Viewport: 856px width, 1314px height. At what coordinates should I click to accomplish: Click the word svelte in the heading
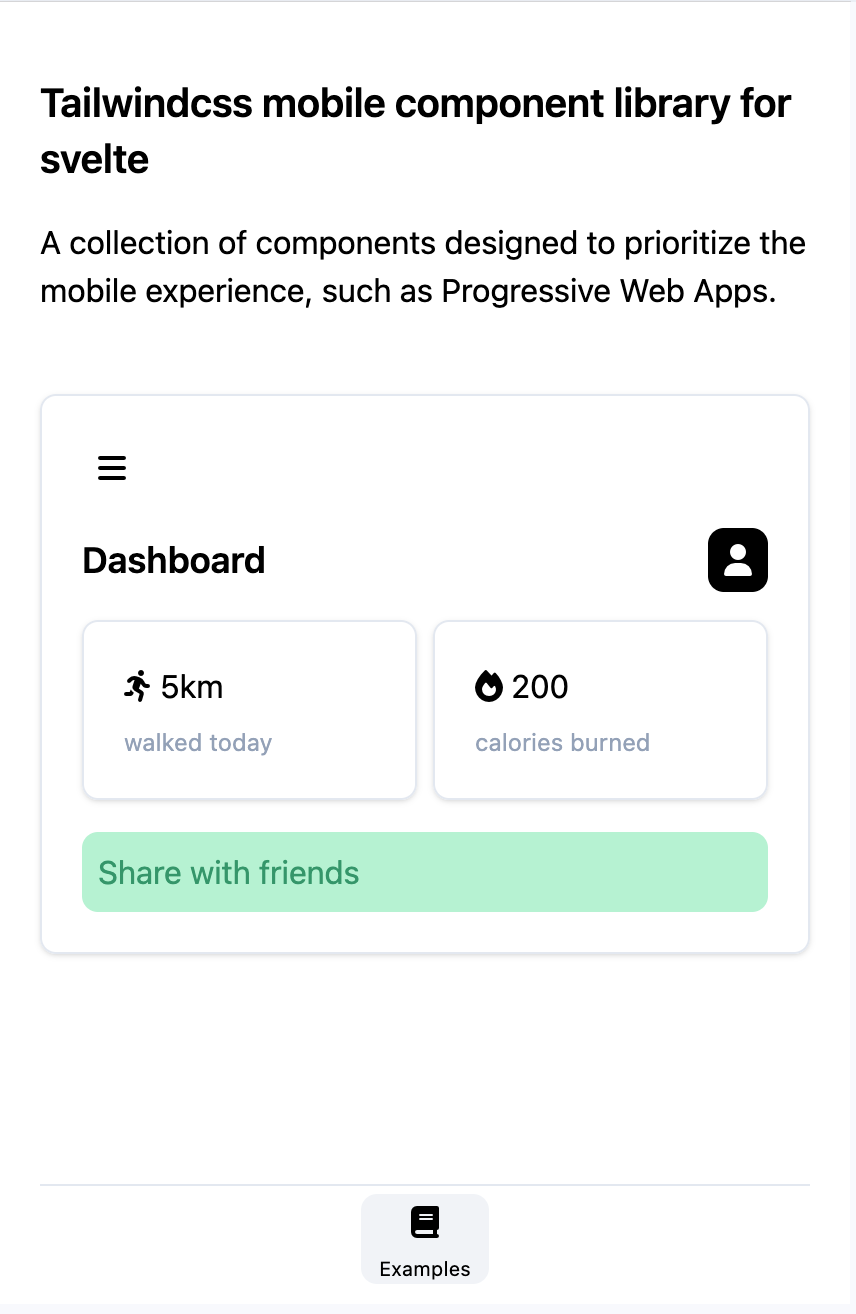pos(95,159)
